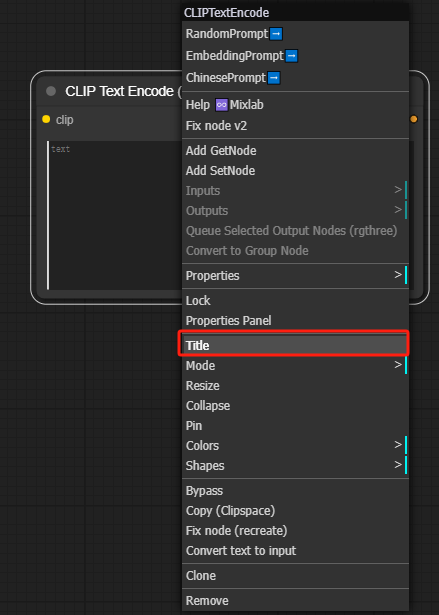Remove the node via Remove entry
Viewport: 439px width, 615px height.
point(295,601)
